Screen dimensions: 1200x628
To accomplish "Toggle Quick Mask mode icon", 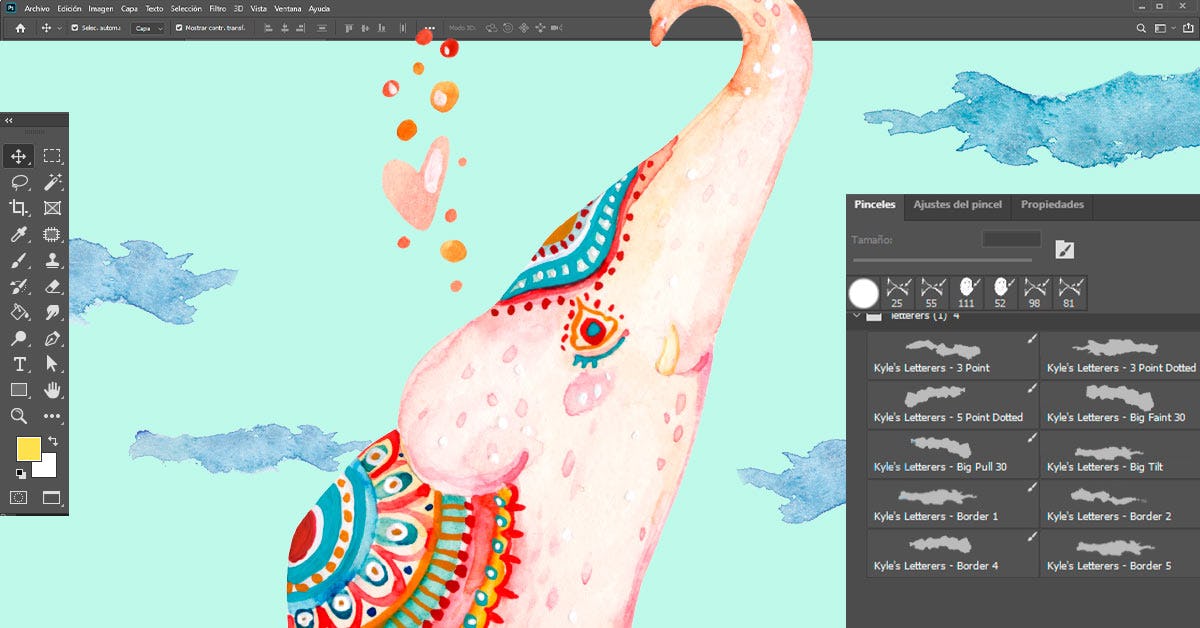I will coord(19,497).
